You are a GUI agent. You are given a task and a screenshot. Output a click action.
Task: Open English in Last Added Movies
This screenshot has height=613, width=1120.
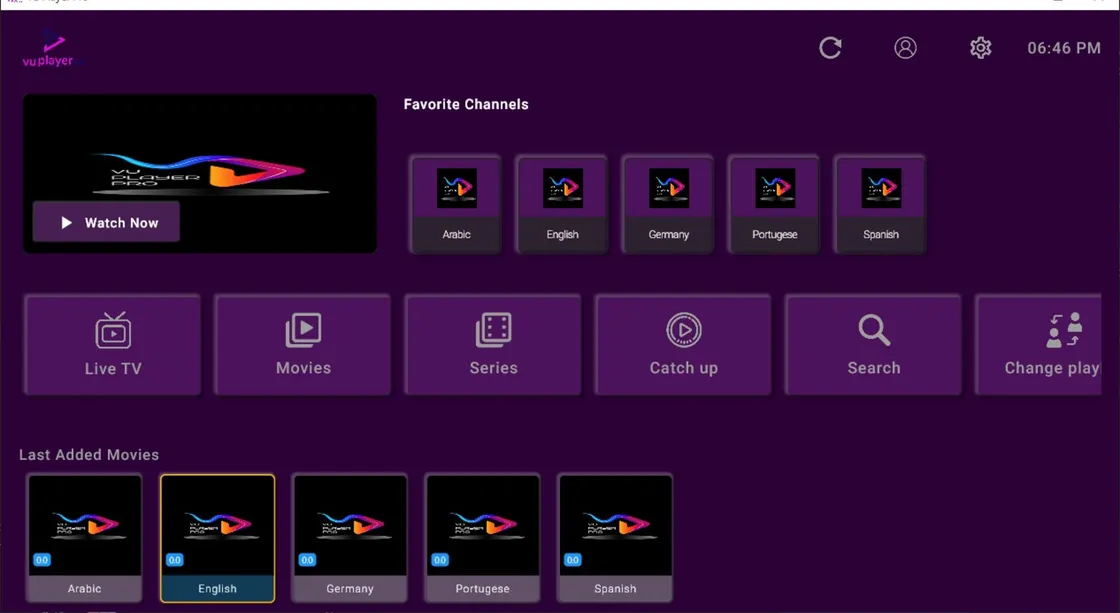(217, 538)
